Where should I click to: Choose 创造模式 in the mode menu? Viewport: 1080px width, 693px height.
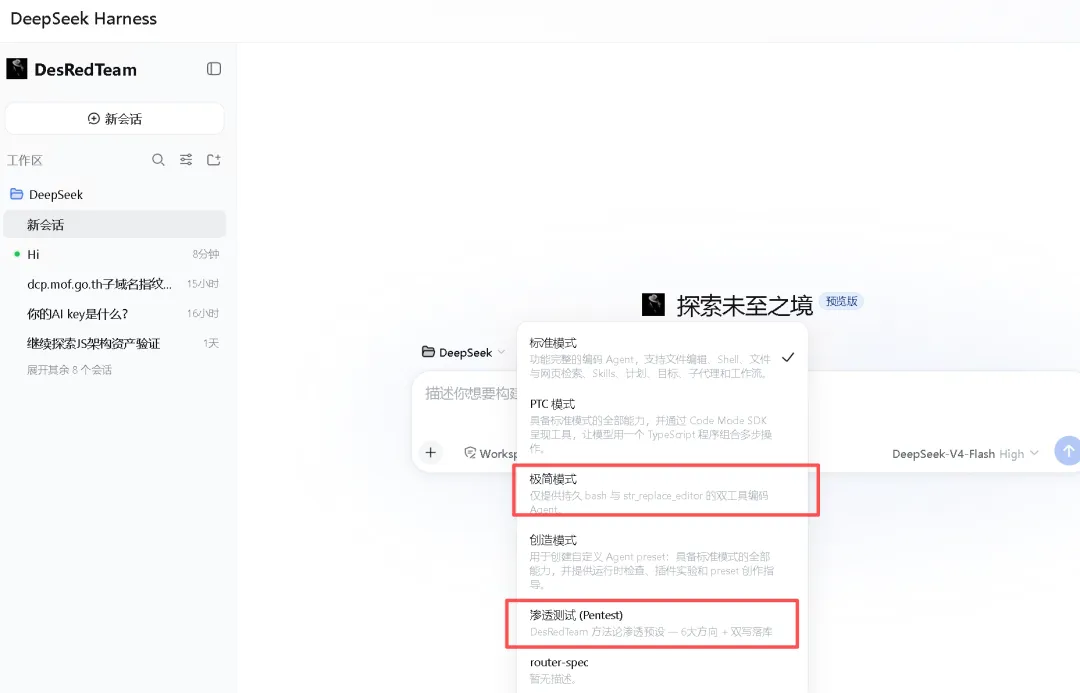(x=662, y=561)
